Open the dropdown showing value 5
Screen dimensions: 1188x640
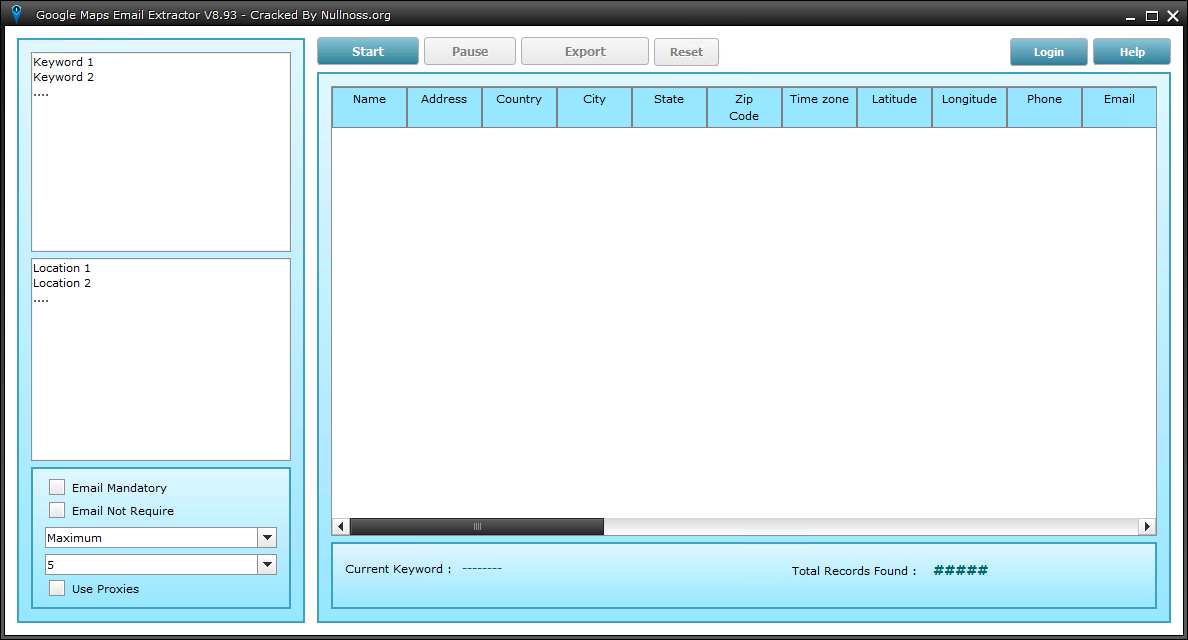click(x=267, y=565)
